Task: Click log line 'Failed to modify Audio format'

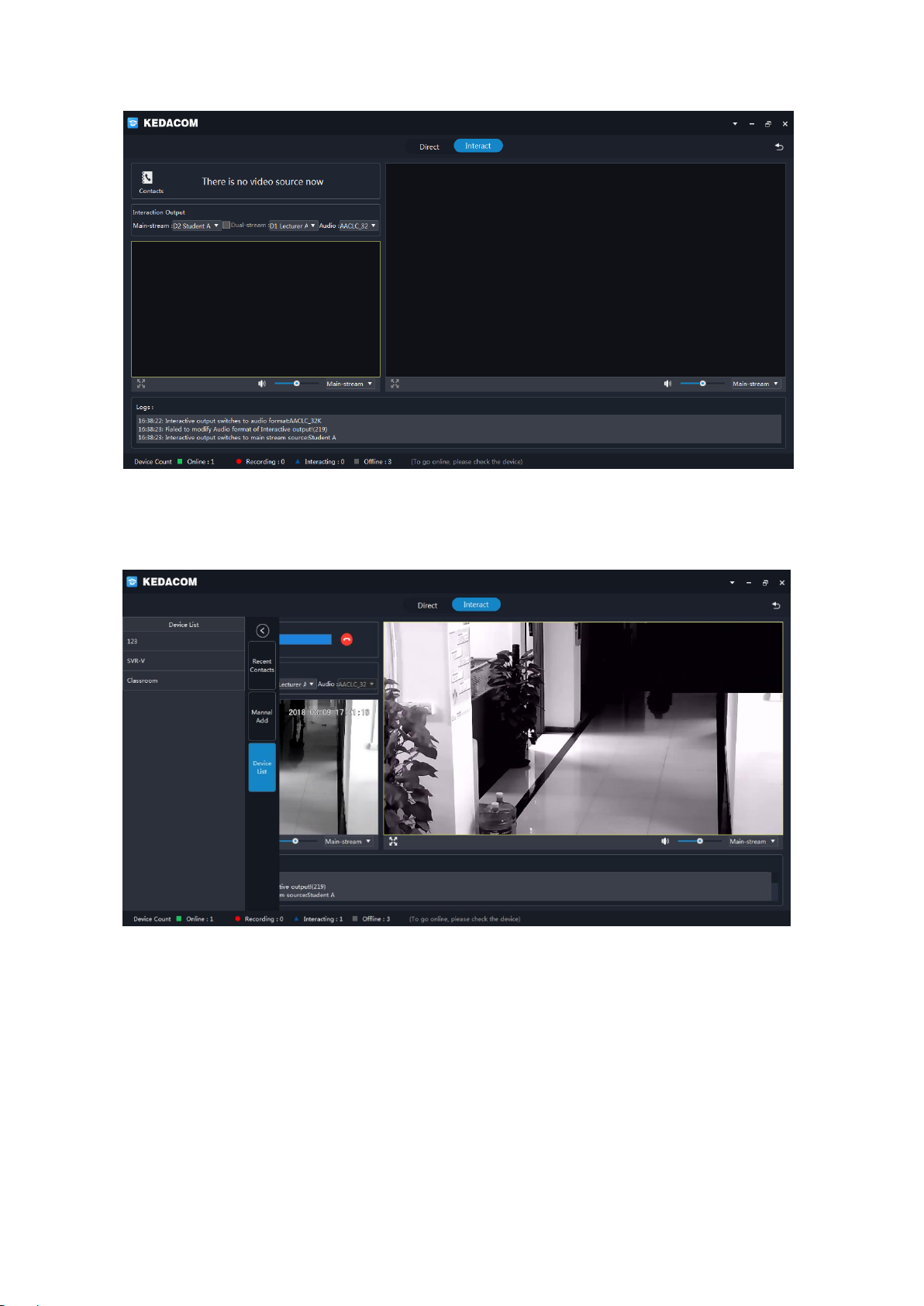Action: [233, 429]
